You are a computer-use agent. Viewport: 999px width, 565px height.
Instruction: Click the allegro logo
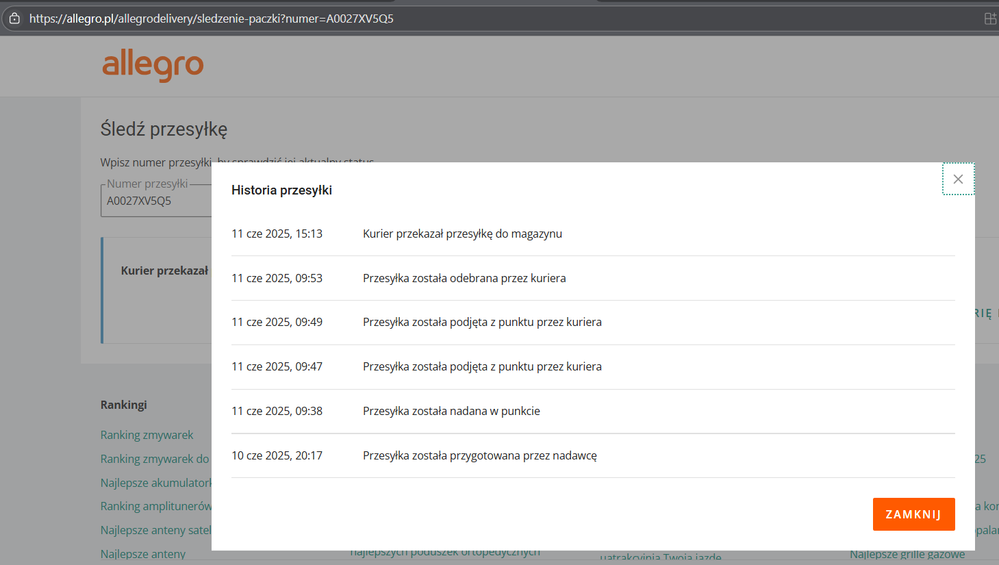tap(152, 65)
